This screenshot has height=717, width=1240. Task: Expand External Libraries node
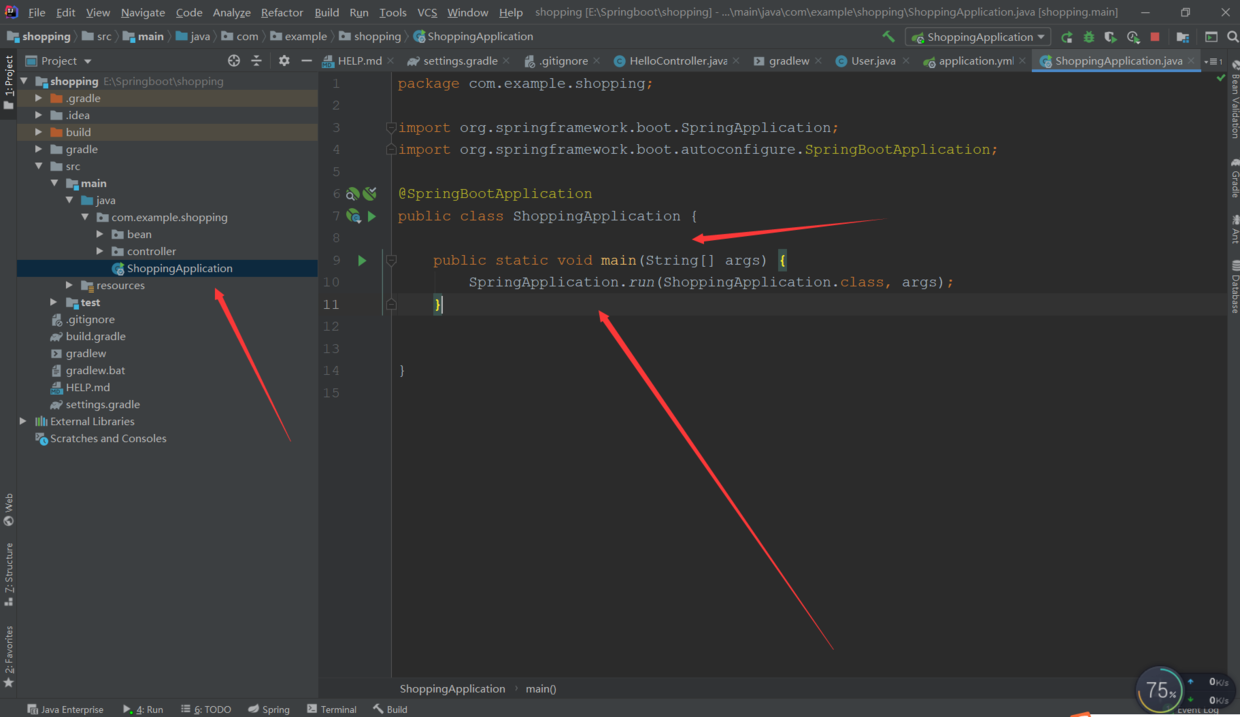[23, 421]
